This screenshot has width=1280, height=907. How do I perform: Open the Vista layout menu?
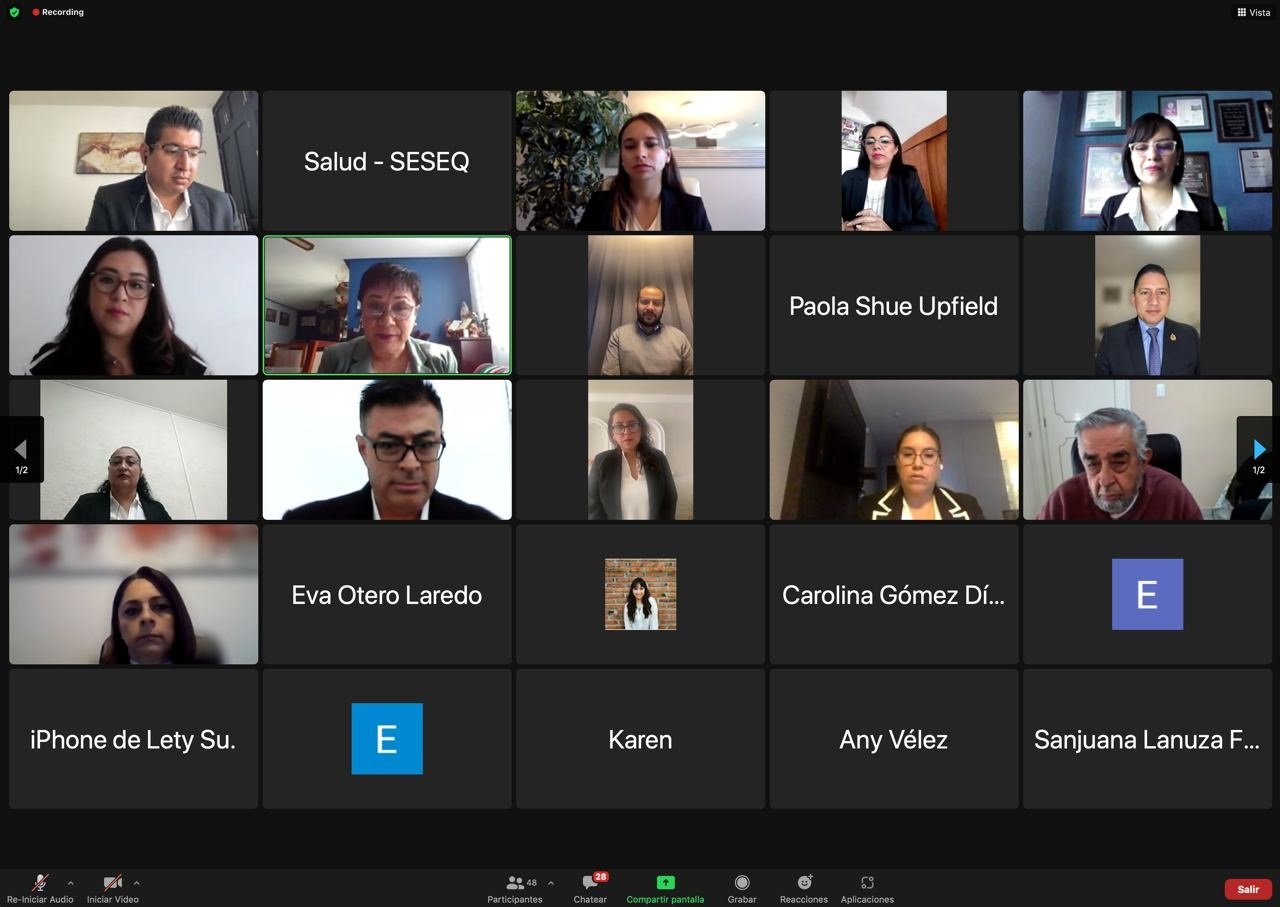click(x=1254, y=12)
